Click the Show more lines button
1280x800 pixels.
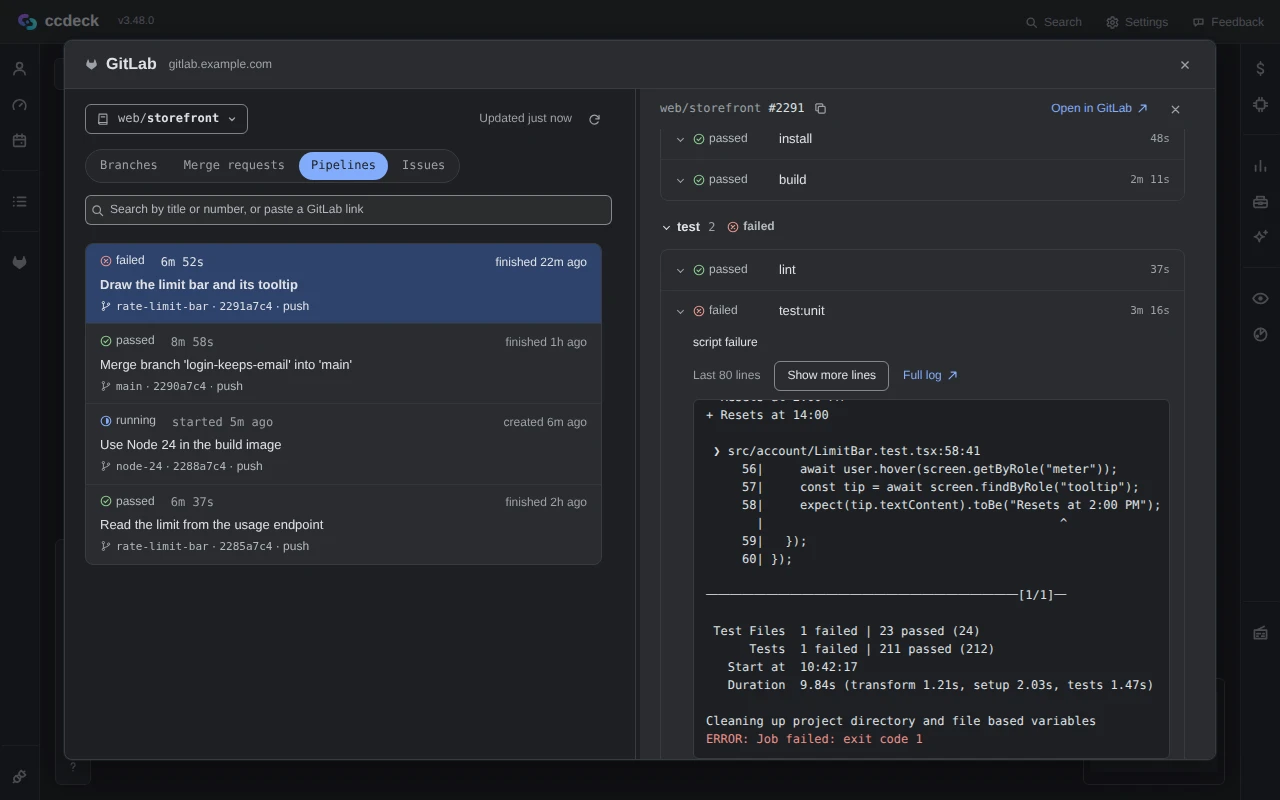point(831,375)
